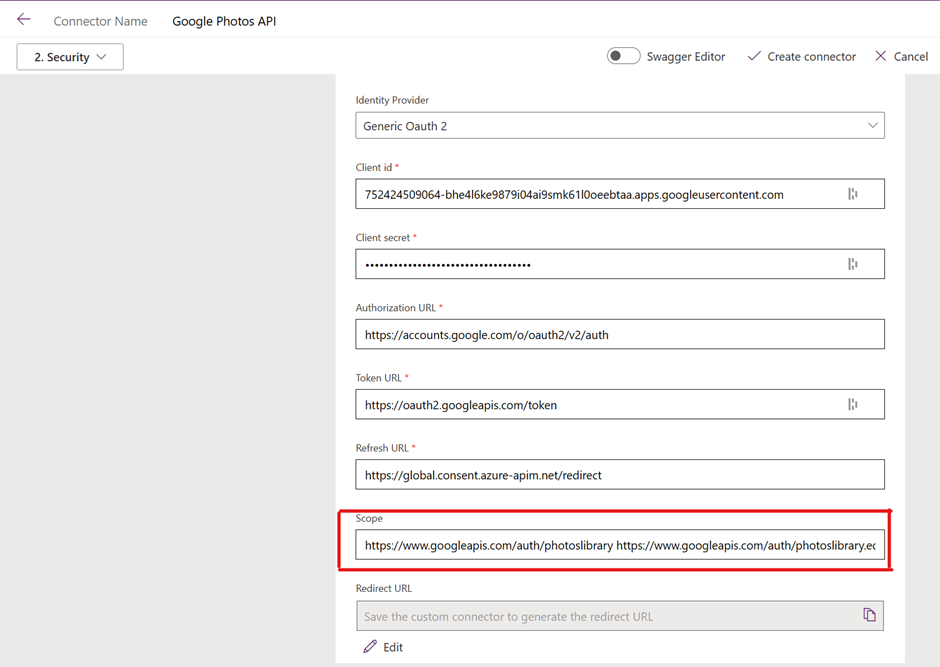The image size is (940, 667).
Task: Click the parameter icon in Client secret field
Action: [853, 264]
